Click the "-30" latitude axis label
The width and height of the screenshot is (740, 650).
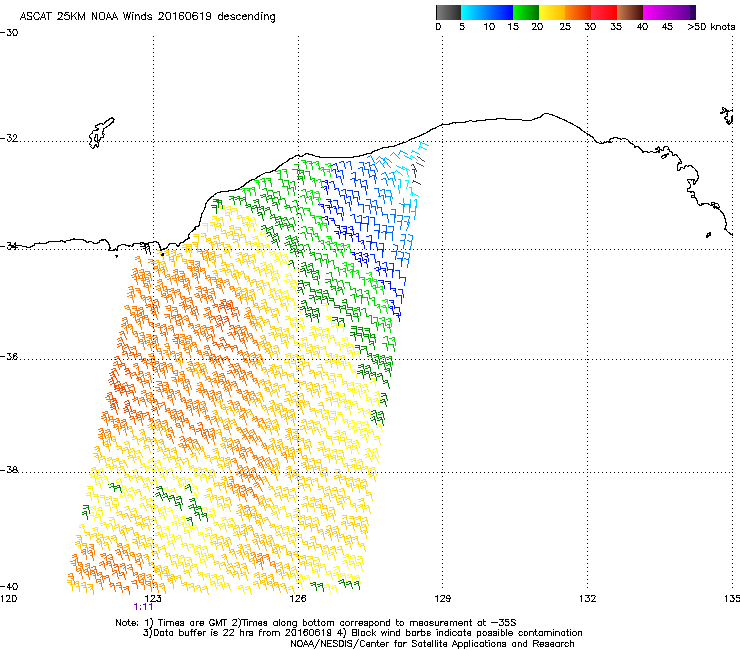(x=9, y=33)
